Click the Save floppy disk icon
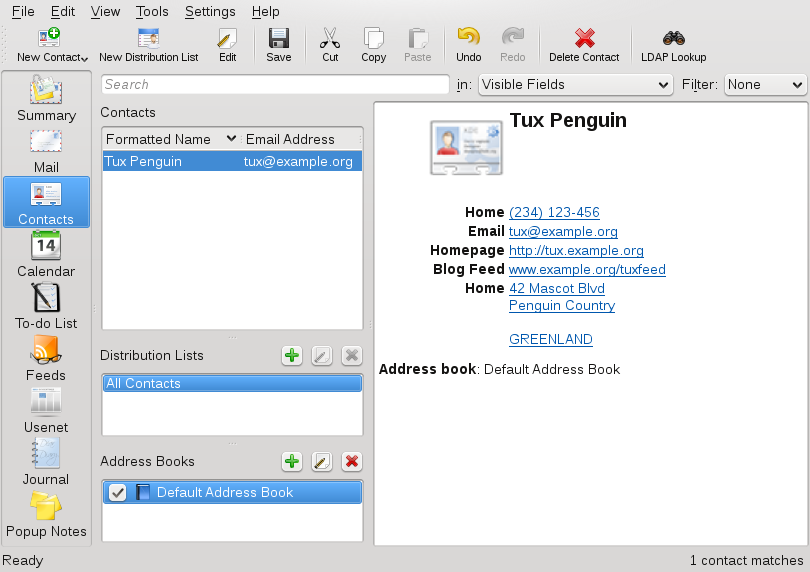This screenshot has width=810, height=572. [x=279, y=39]
